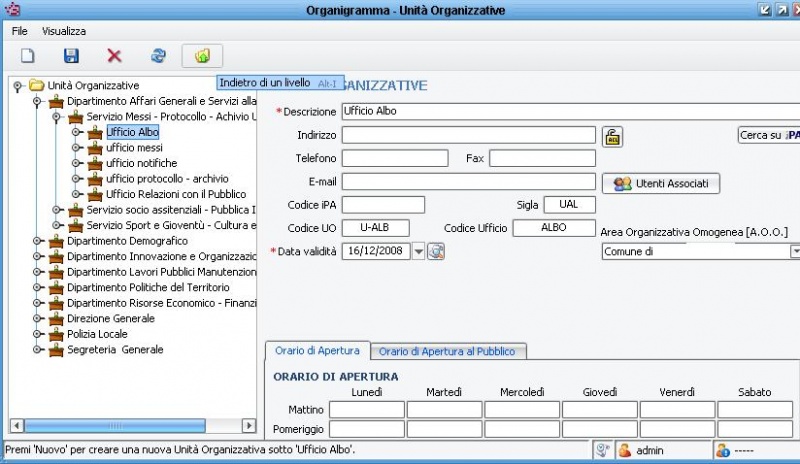Click the New document toolbar icon
Screen dimensions: 800x464
(x=28, y=57)
